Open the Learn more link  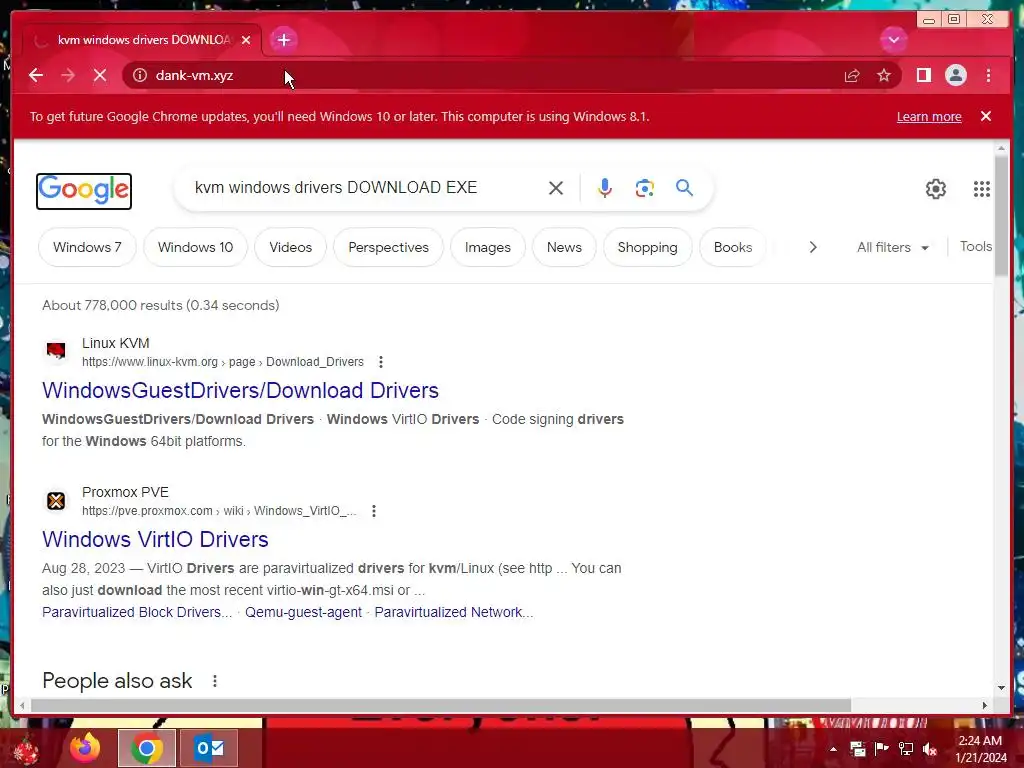tap(929, 117)
